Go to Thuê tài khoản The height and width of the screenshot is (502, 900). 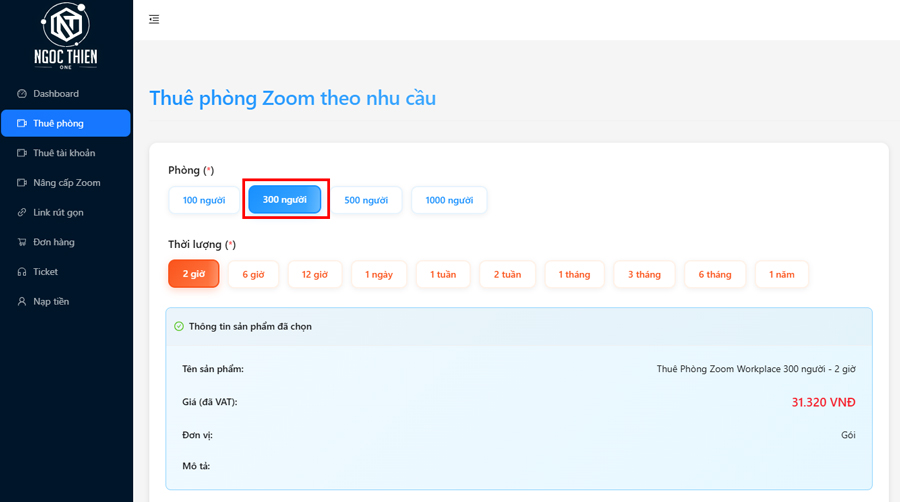tap(66, 153)
